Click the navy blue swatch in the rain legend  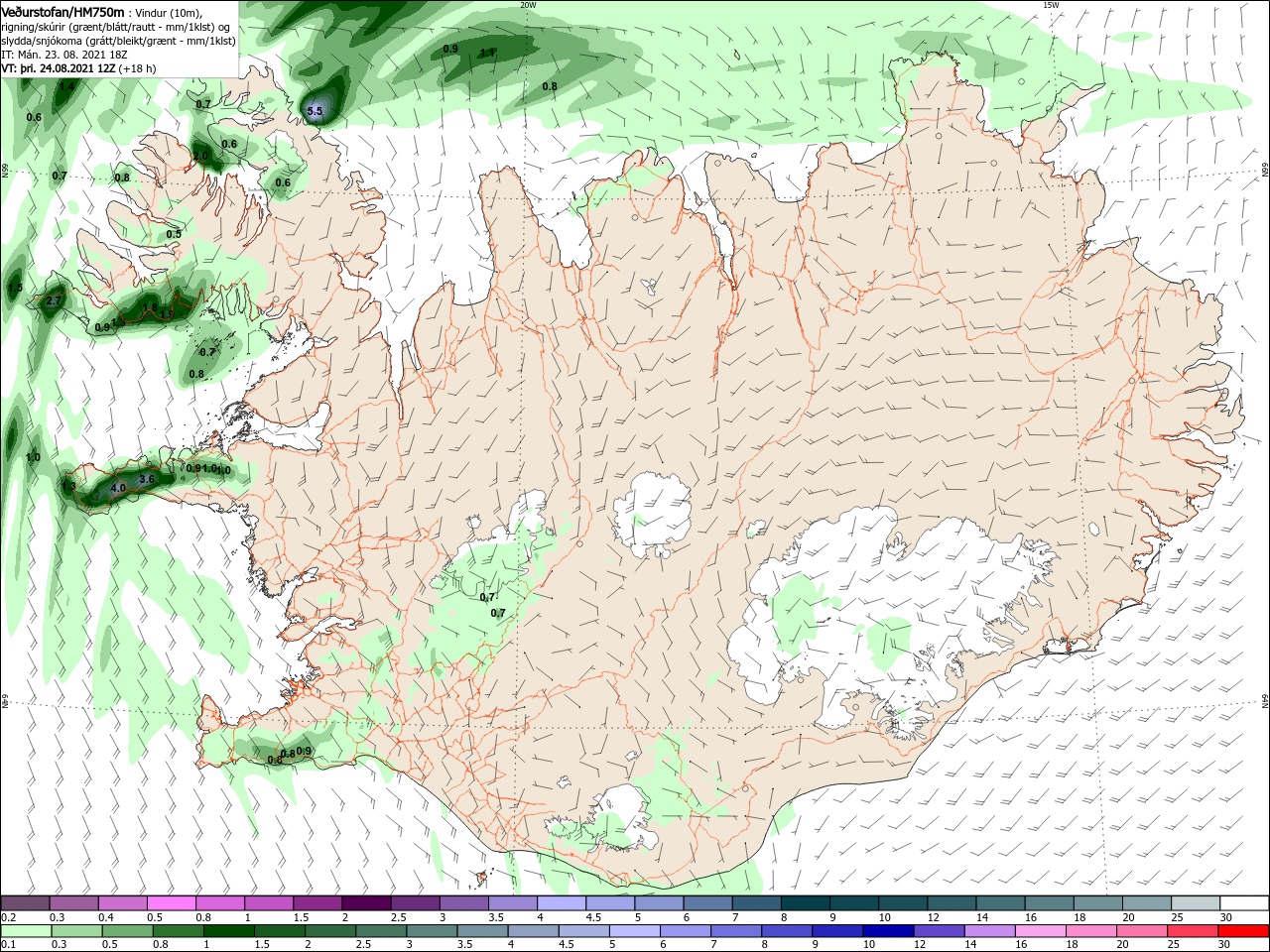click(x=886, y=931)
